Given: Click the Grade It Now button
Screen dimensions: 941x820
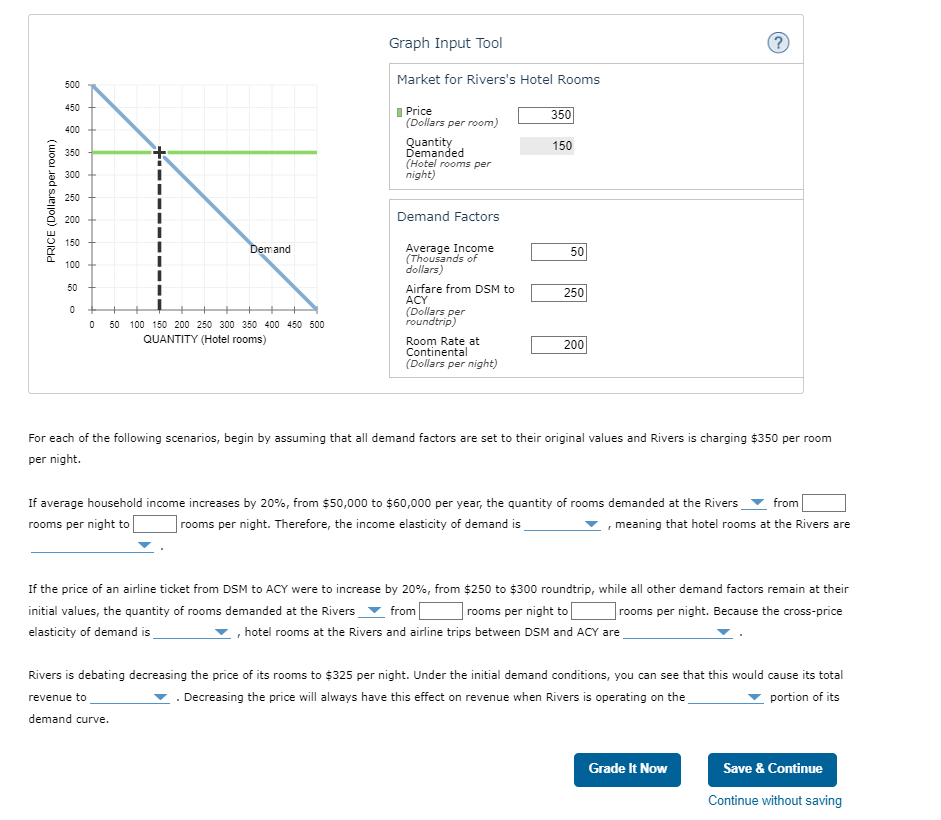Looking at the screenshot, I should pos(627,770).
